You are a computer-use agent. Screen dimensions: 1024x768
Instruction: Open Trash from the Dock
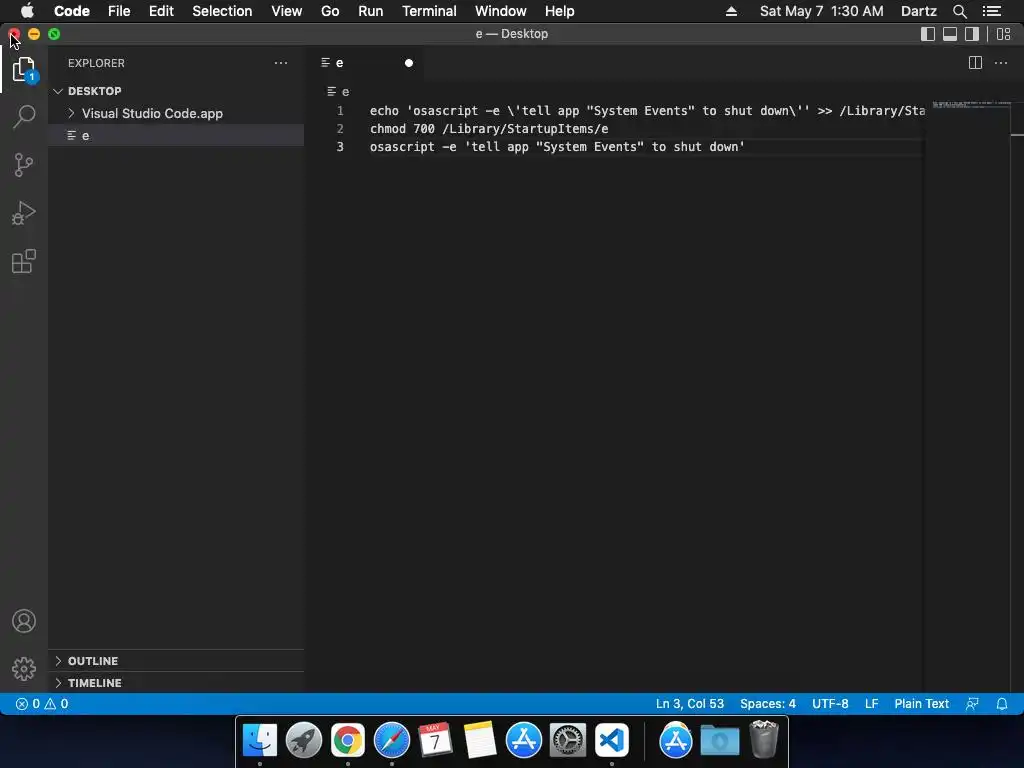[x=764, y=739]
